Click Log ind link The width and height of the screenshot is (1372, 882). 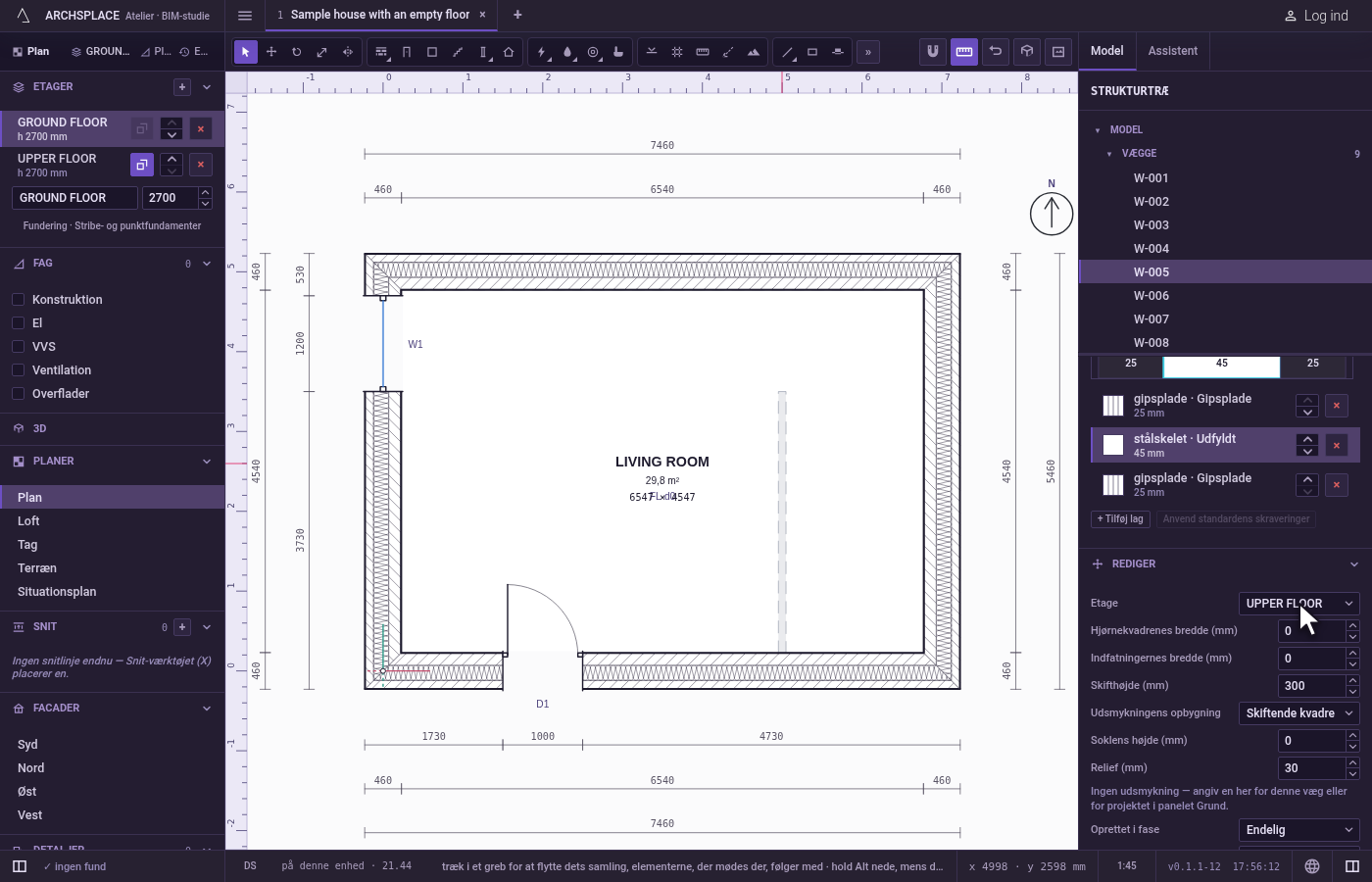pos(1316,16)
